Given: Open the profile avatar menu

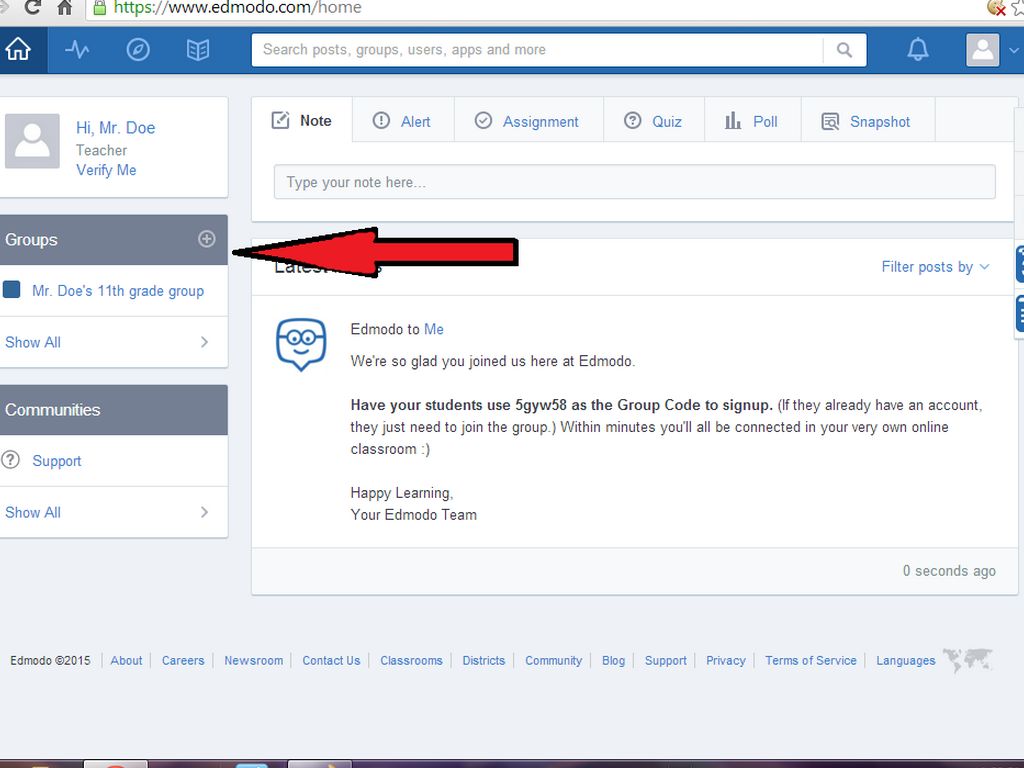Looking at the screenshot, I should [x=983, y=49].
